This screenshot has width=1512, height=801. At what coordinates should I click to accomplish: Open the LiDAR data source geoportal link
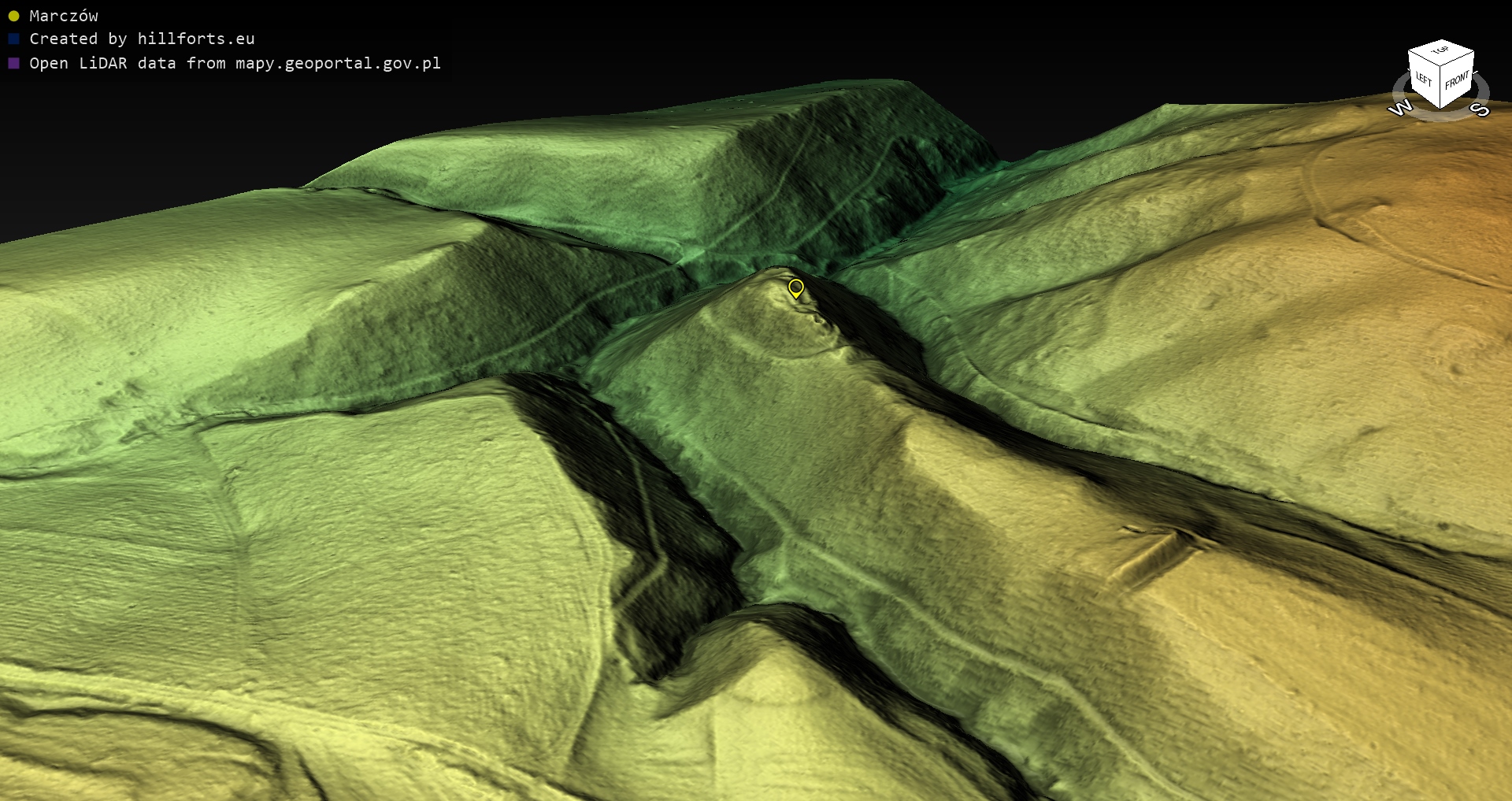235,63
